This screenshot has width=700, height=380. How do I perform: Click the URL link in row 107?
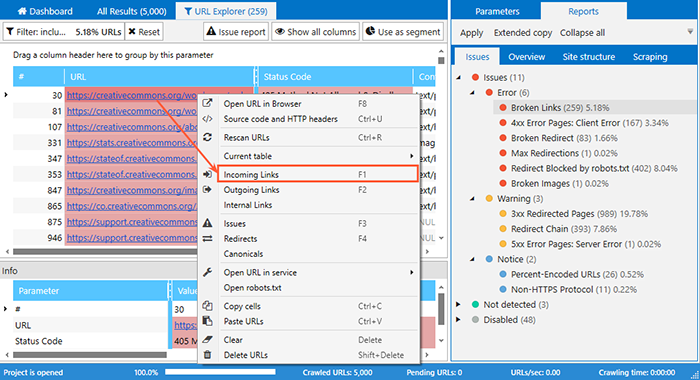(x=132, y=127)
